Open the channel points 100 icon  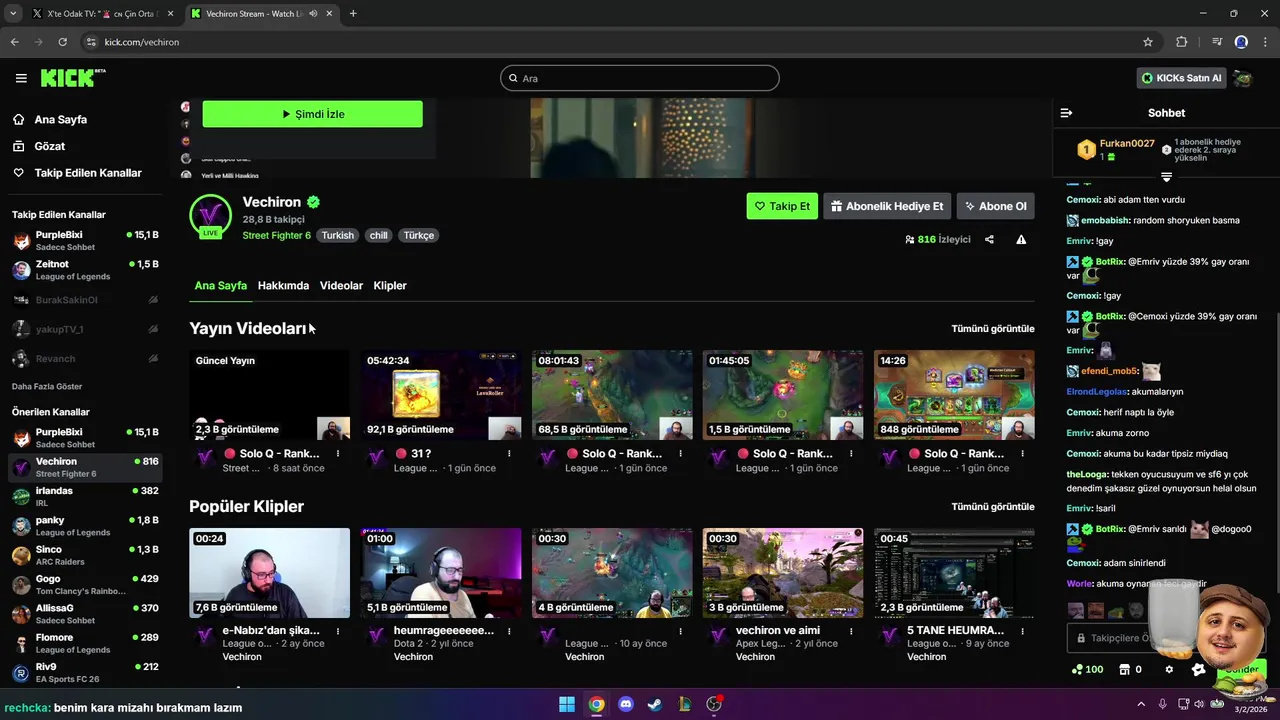1087,670
